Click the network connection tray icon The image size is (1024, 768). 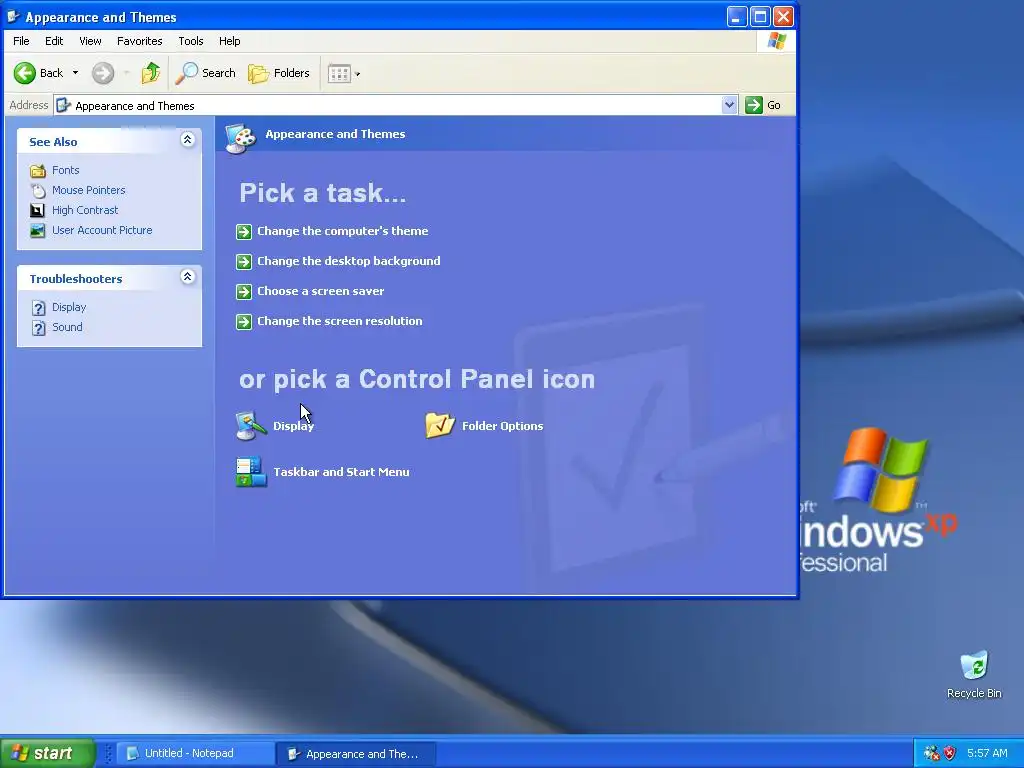[x=931, y=753]
